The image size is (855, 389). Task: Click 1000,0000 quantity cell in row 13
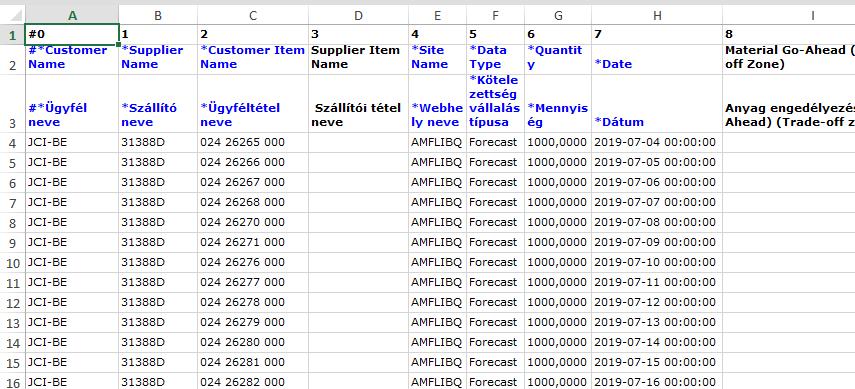558,322
